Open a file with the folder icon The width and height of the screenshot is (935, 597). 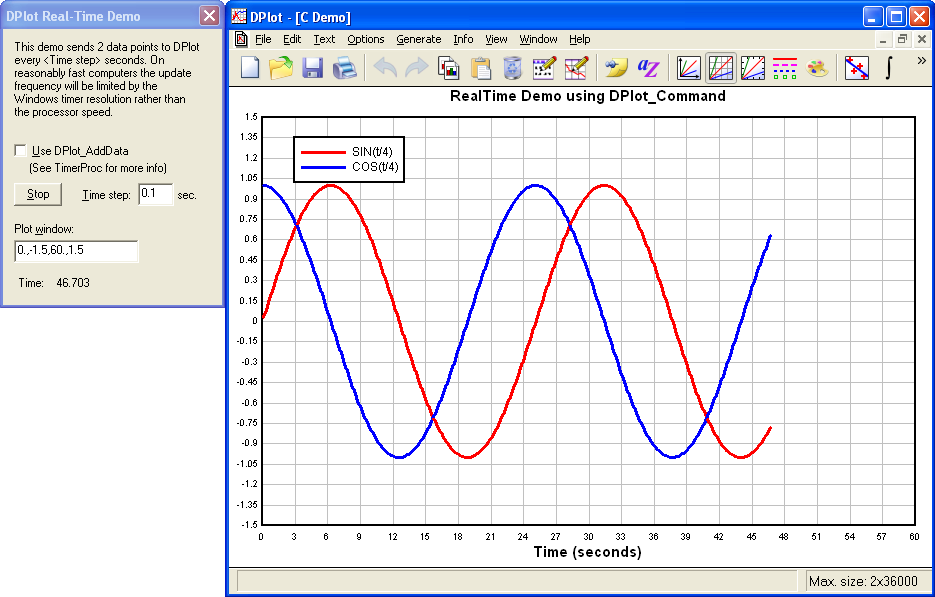click(x=281, y=67)
